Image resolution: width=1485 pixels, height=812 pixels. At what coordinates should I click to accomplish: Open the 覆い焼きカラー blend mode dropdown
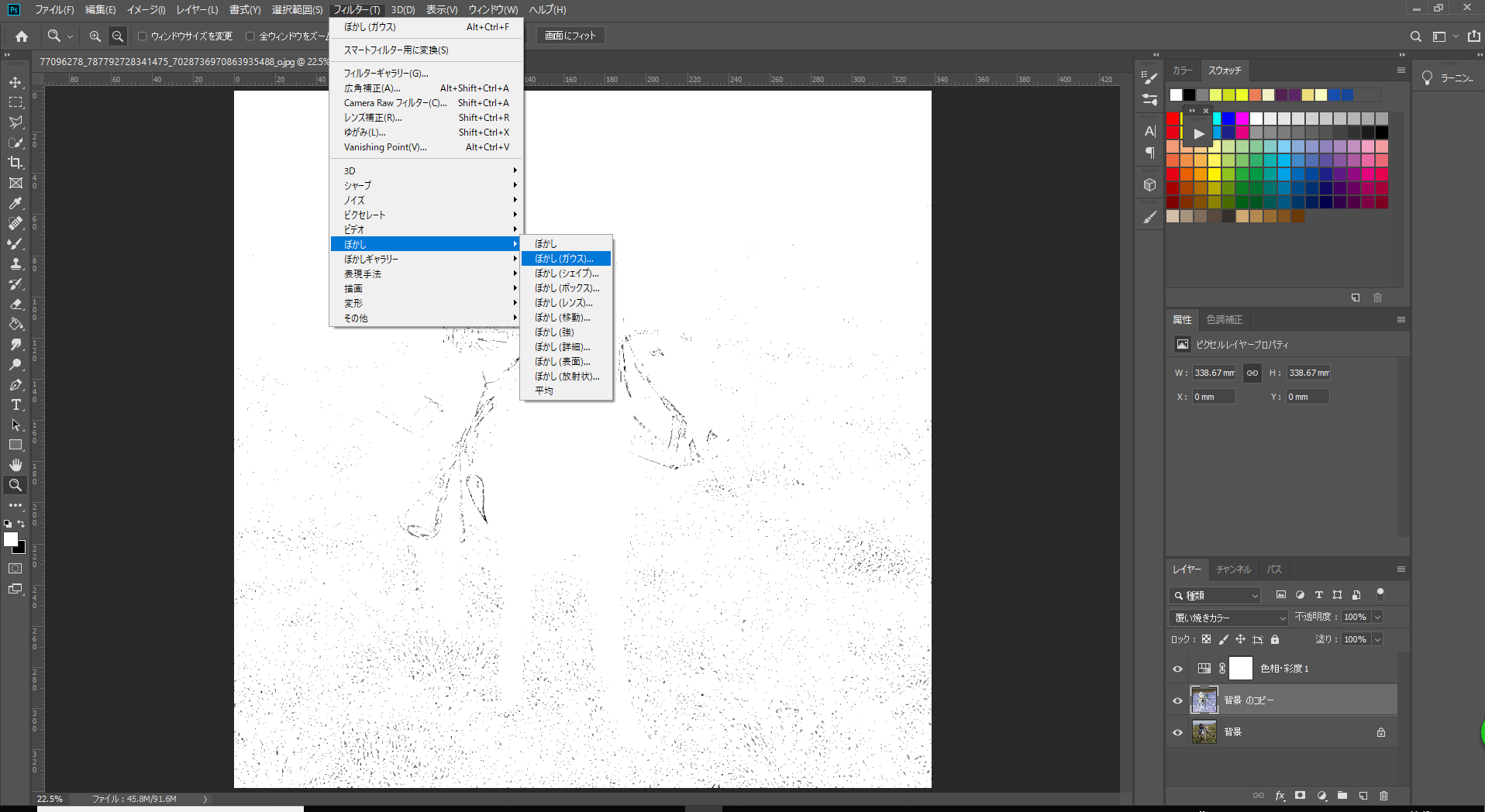tap(1228, 618)
